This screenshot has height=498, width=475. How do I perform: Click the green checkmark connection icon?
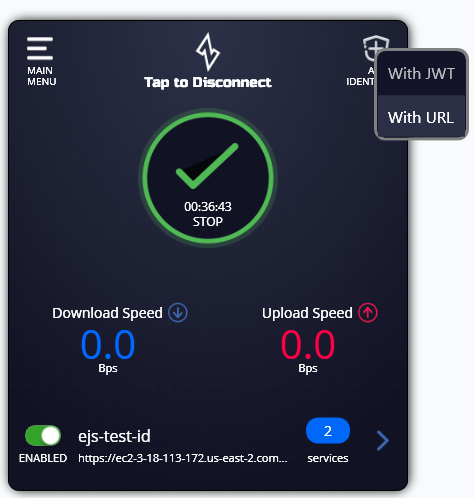[207, 166]
